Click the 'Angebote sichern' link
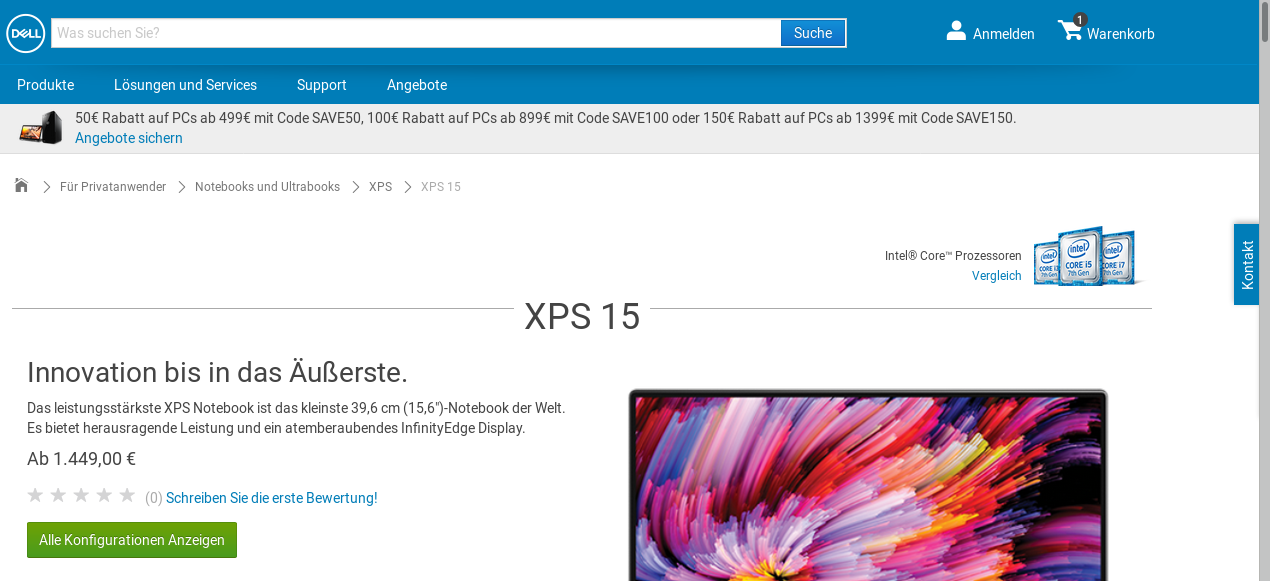 [129, 138]
